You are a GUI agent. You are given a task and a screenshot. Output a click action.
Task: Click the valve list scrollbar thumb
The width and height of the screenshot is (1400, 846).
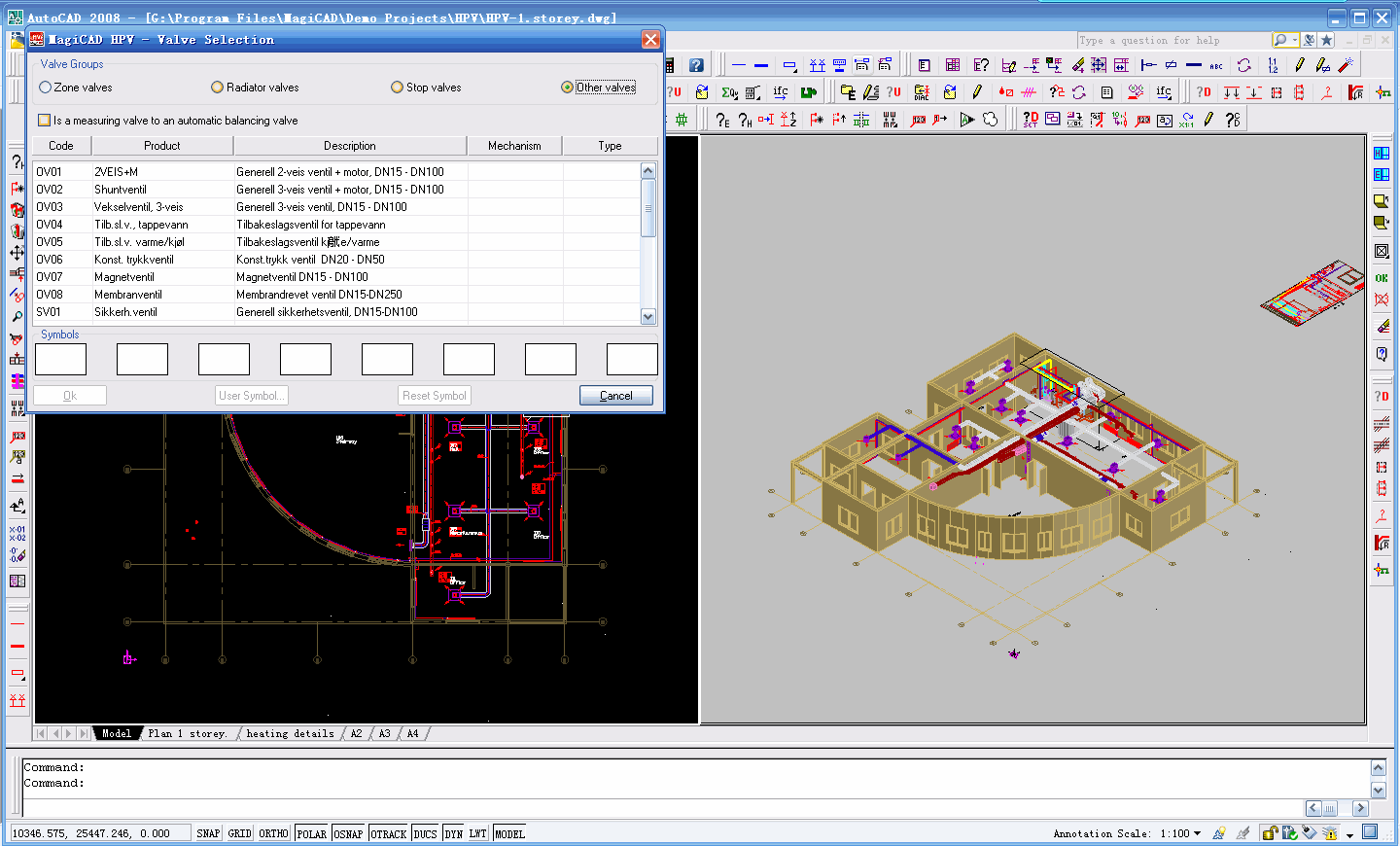(x=648, y=208)
